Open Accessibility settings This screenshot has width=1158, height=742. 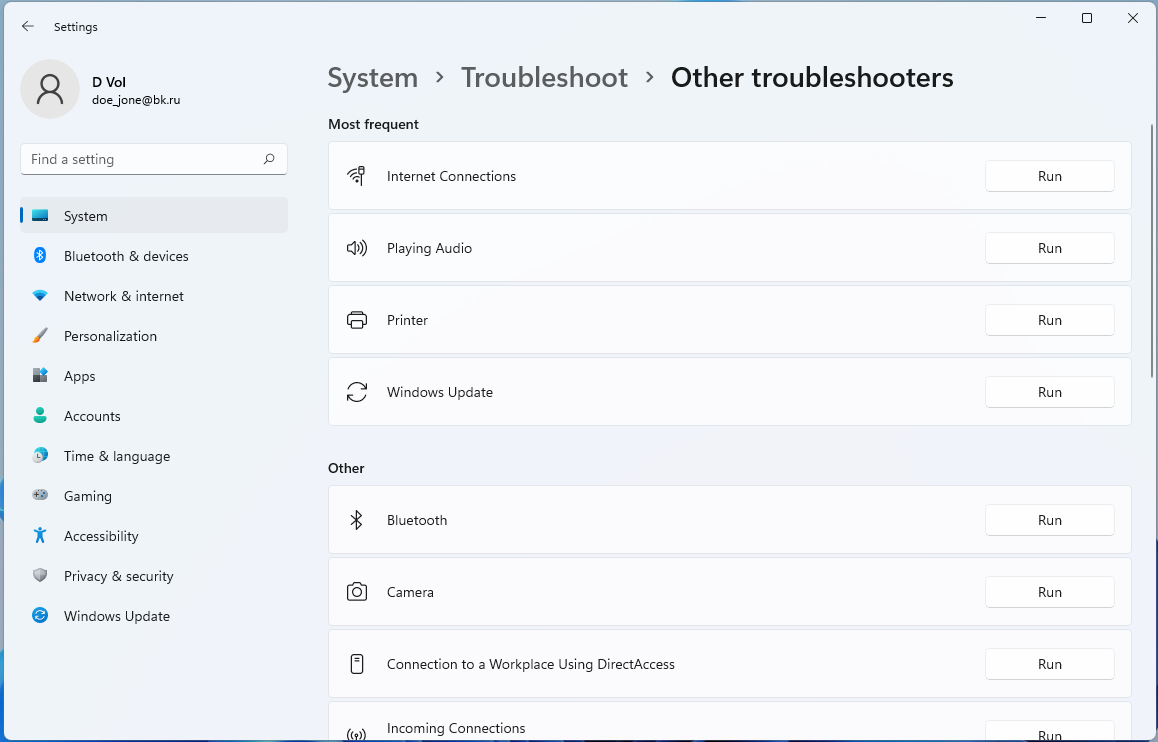click(x=154, y=535)
